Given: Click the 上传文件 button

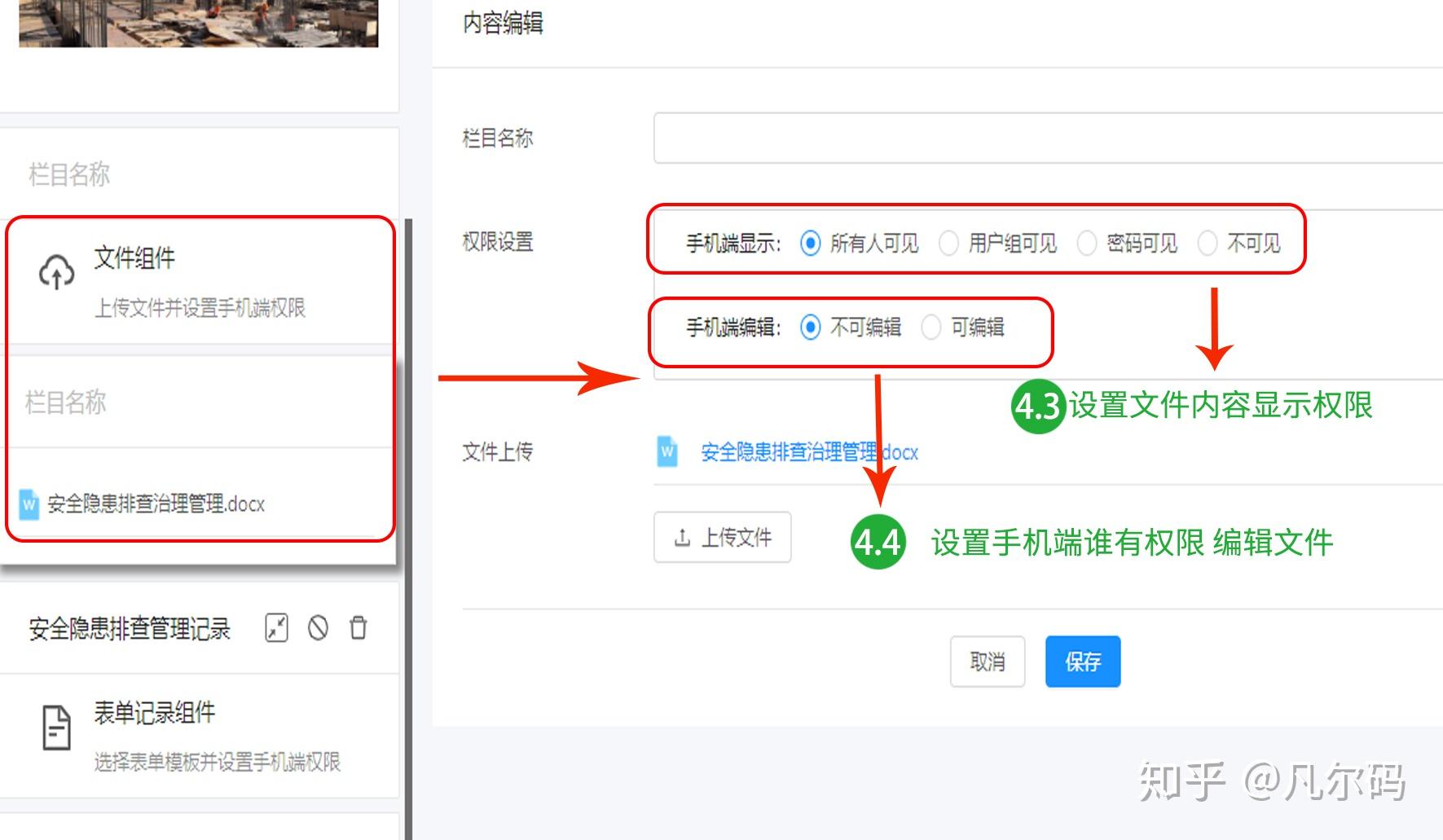Looking at the screenshot, I should point(723,537).
